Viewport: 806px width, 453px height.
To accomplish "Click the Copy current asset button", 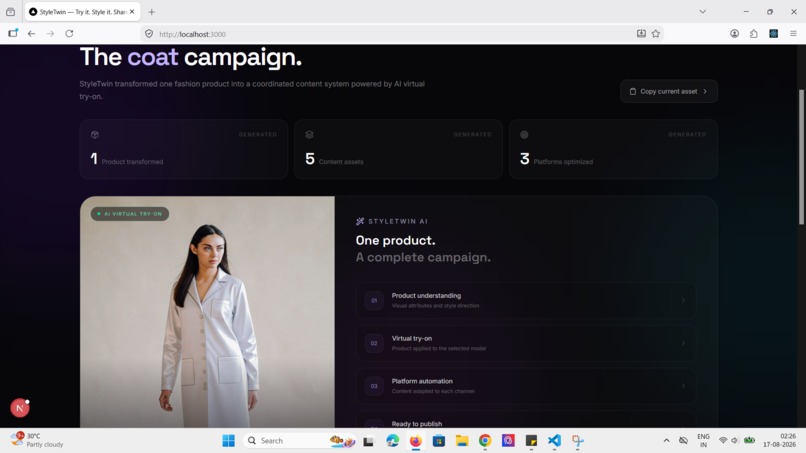I will pyautogui.click(x=669, y=92).
